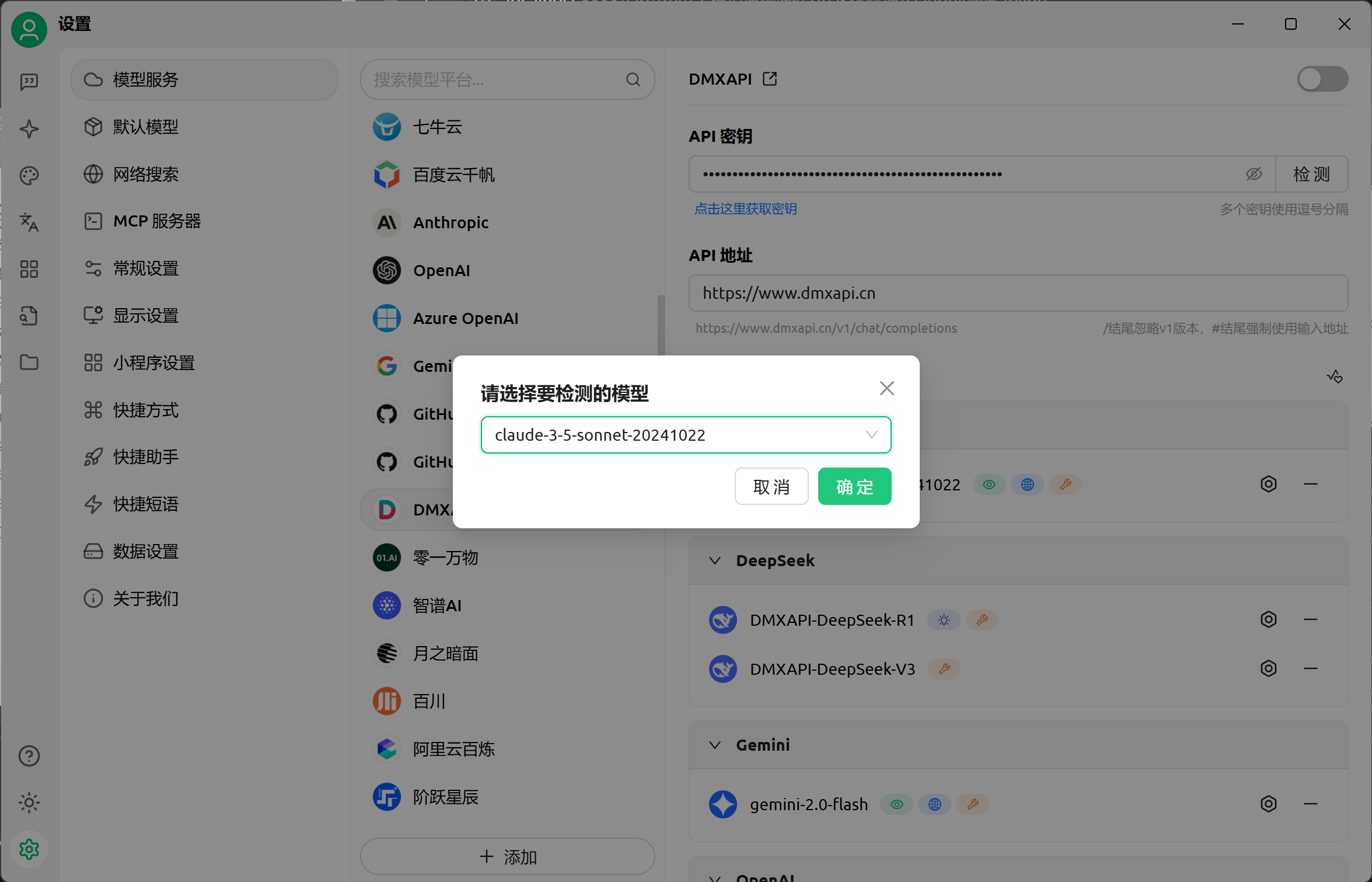Select 默认模型 settings menu

pyautogui.click(x=204, y=127)
